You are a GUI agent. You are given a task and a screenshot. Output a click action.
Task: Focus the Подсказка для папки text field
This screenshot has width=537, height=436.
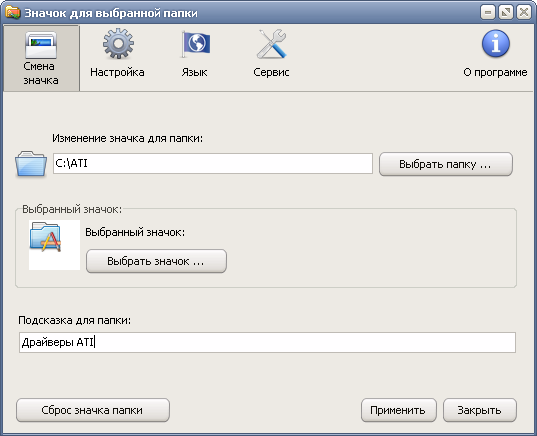(267, 342)
